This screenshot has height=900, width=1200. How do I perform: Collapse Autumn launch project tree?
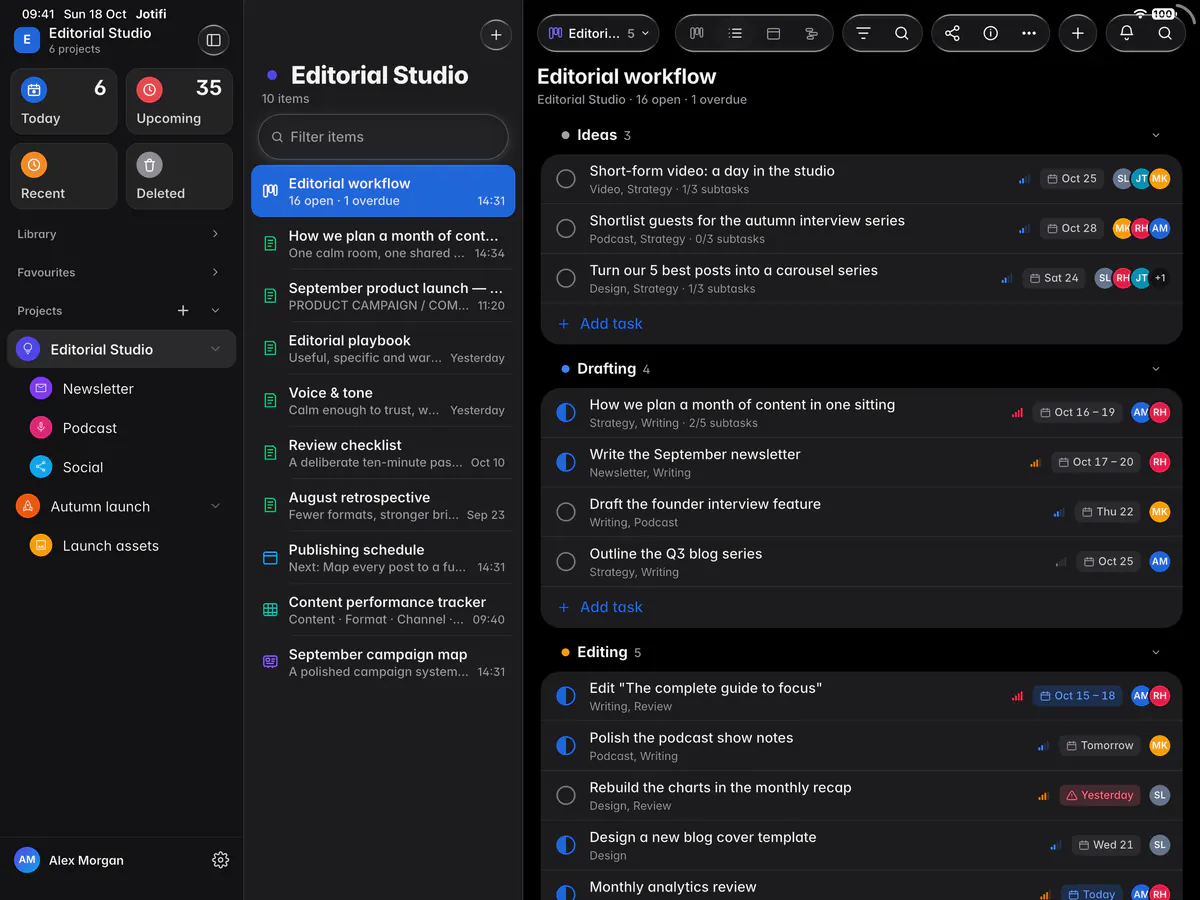[215, 507]
